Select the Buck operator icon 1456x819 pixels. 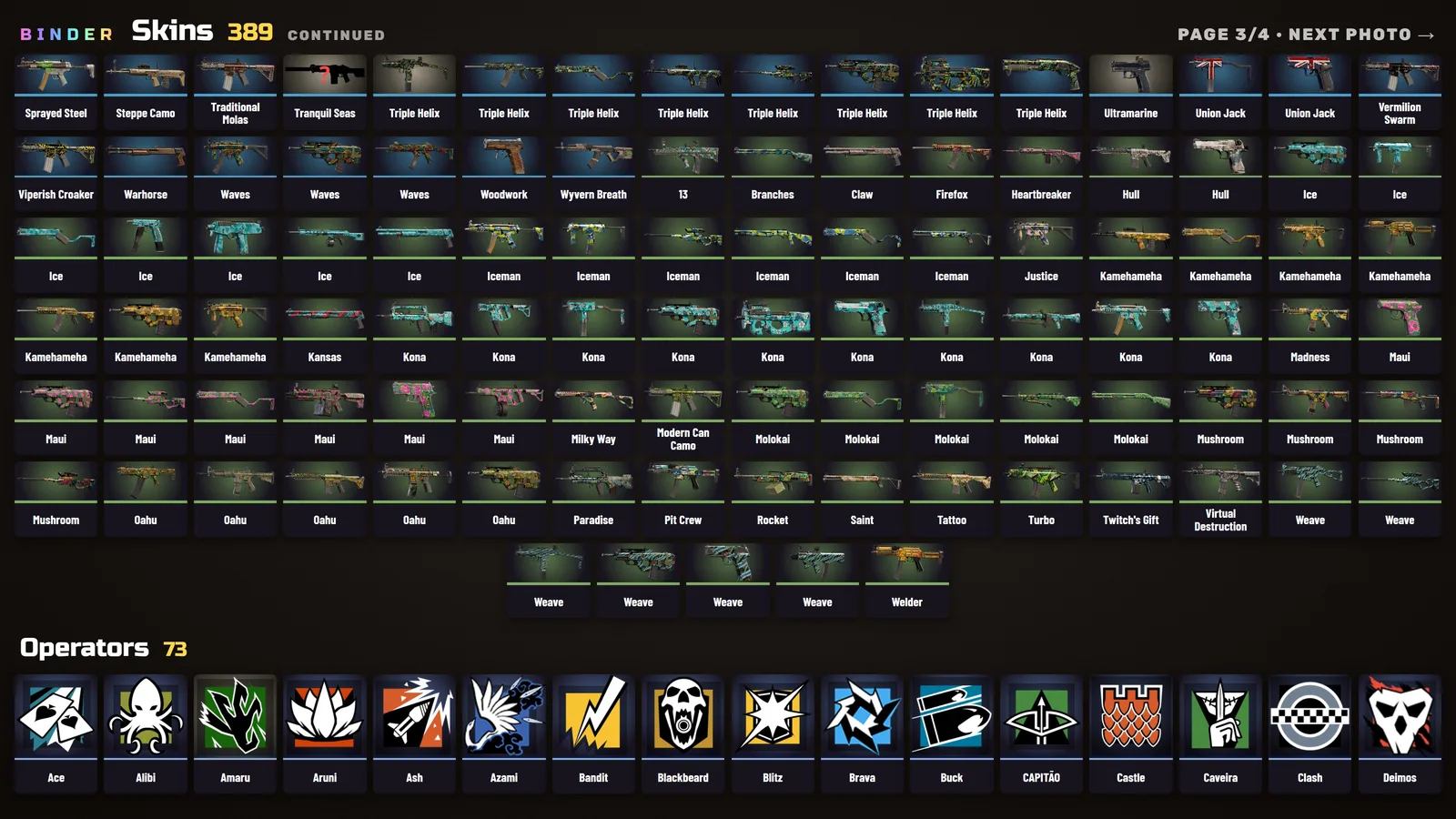click(952, 717)
